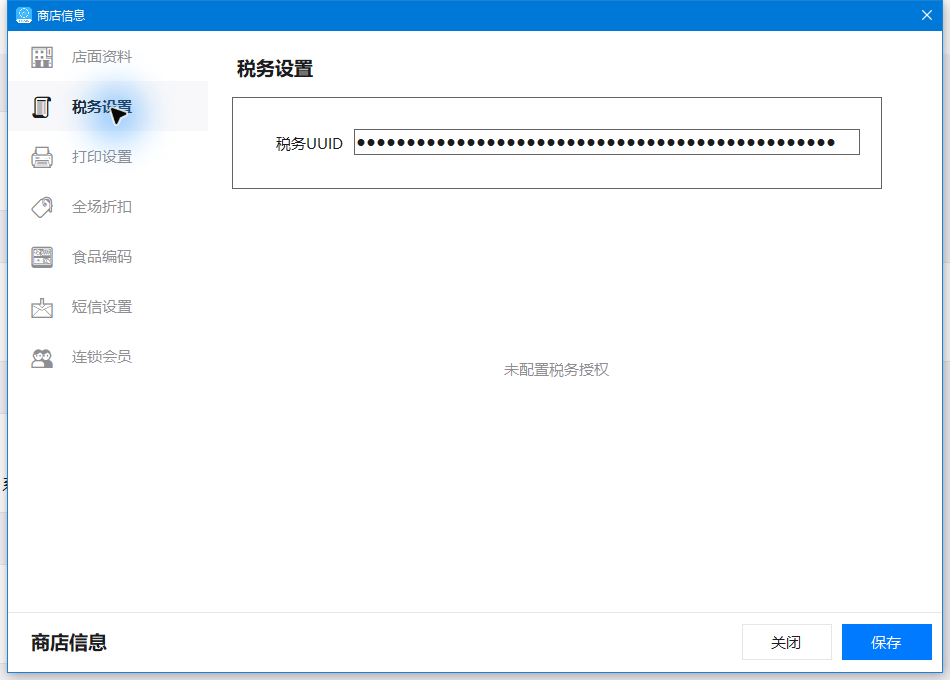Click the 食品编码 barcode icon

(x=42, y=257)
